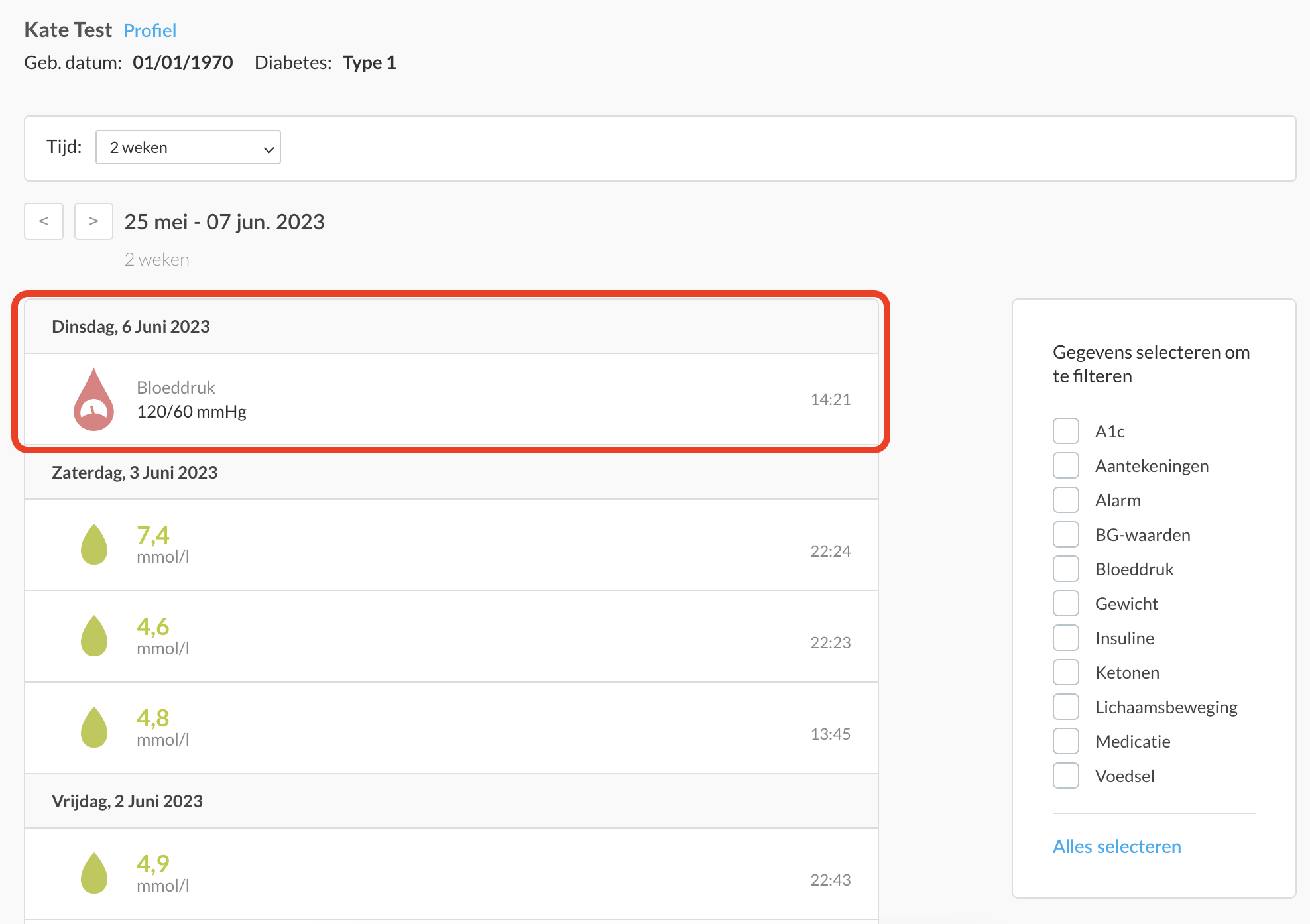Click the Gegevens selecteren om te filteren heading
The height and width of the screenshot is (924, 1310).
click(1152, 364)
